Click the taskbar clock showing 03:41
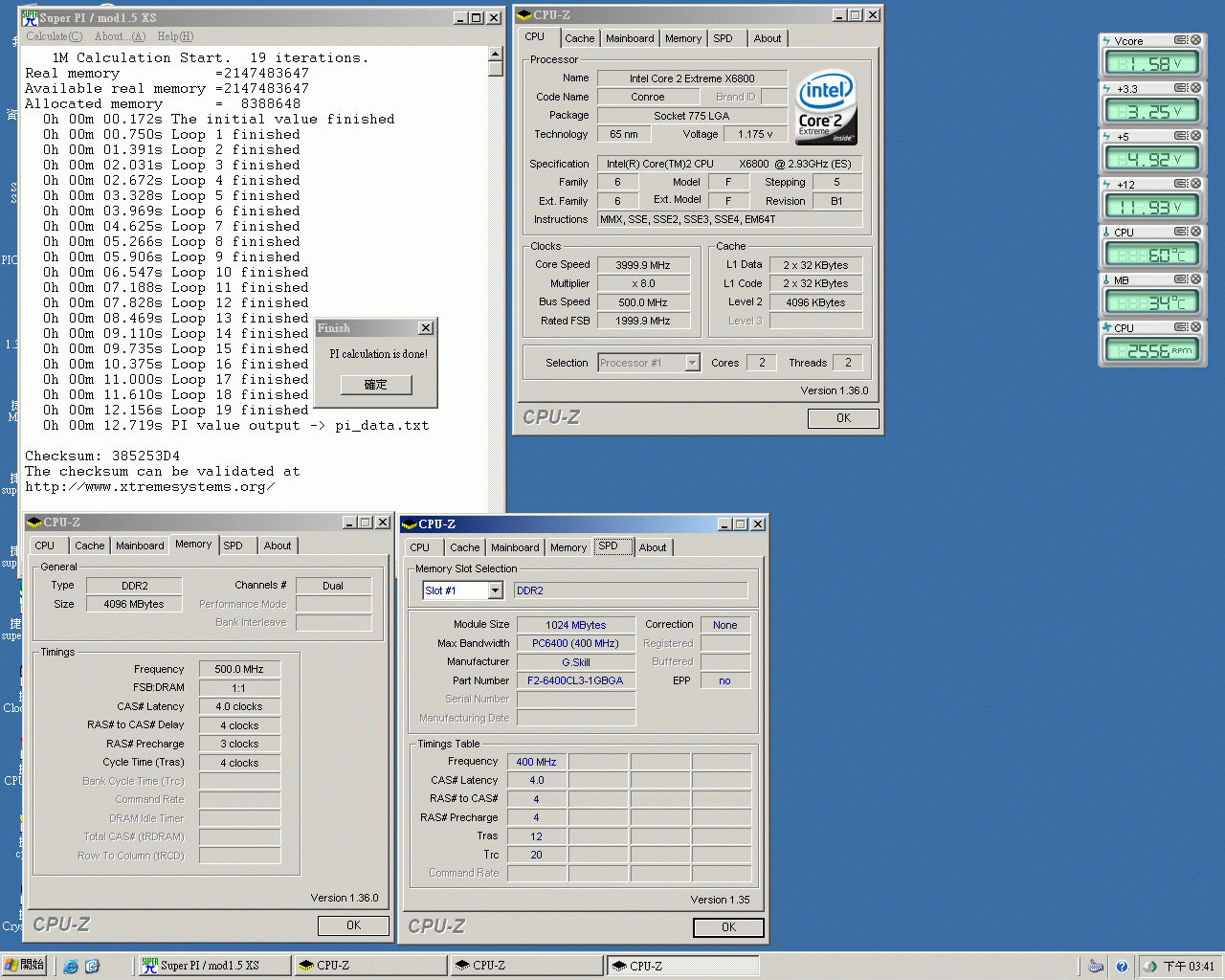The width and height of the screenshot is (1225, 980). tap(1189, 967)
